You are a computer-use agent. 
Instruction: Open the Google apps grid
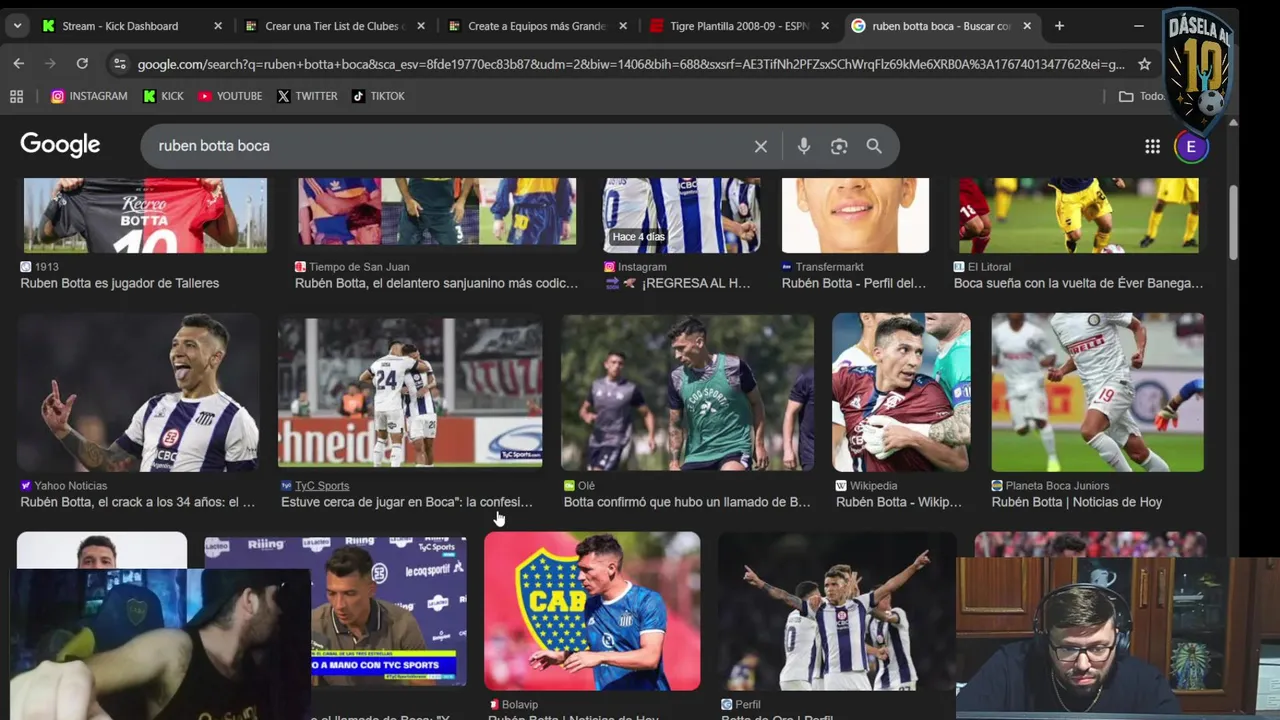click(x=1152, y=146)
